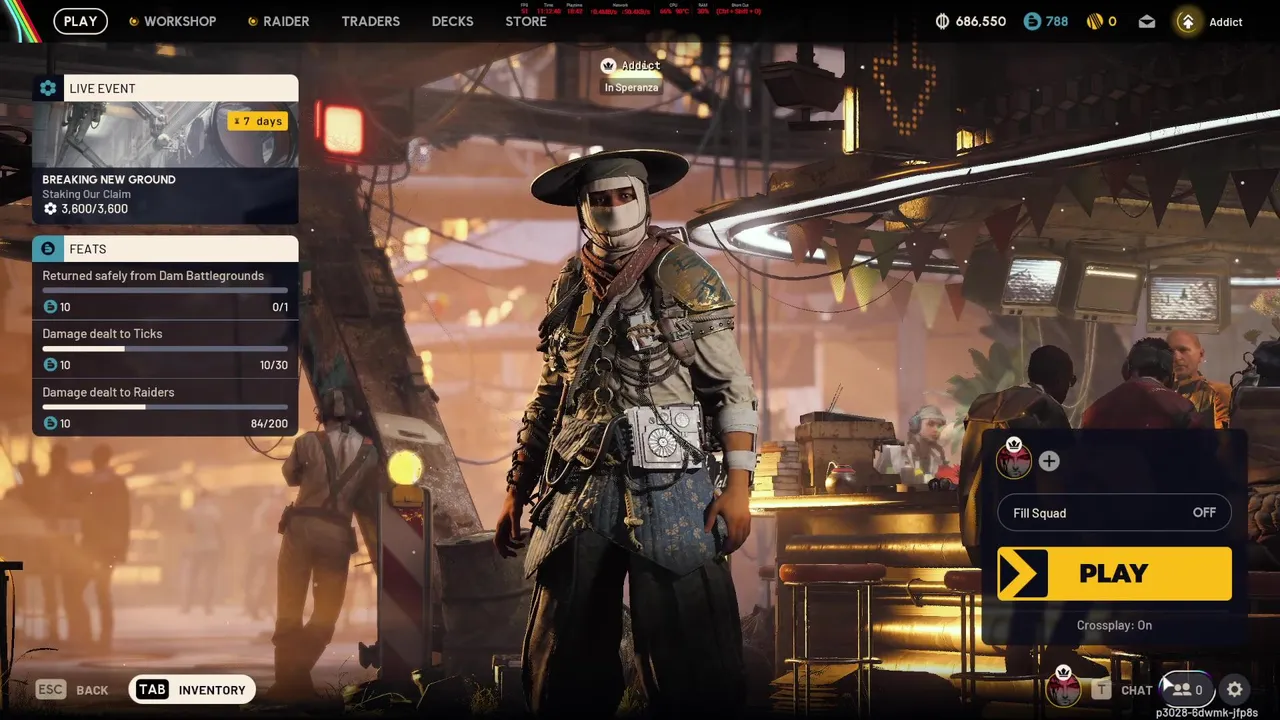Image resolution: width=1280 pixels, height=720 pixels.
Task: Click the Feats panel icon
Action: tap(48, 249)
